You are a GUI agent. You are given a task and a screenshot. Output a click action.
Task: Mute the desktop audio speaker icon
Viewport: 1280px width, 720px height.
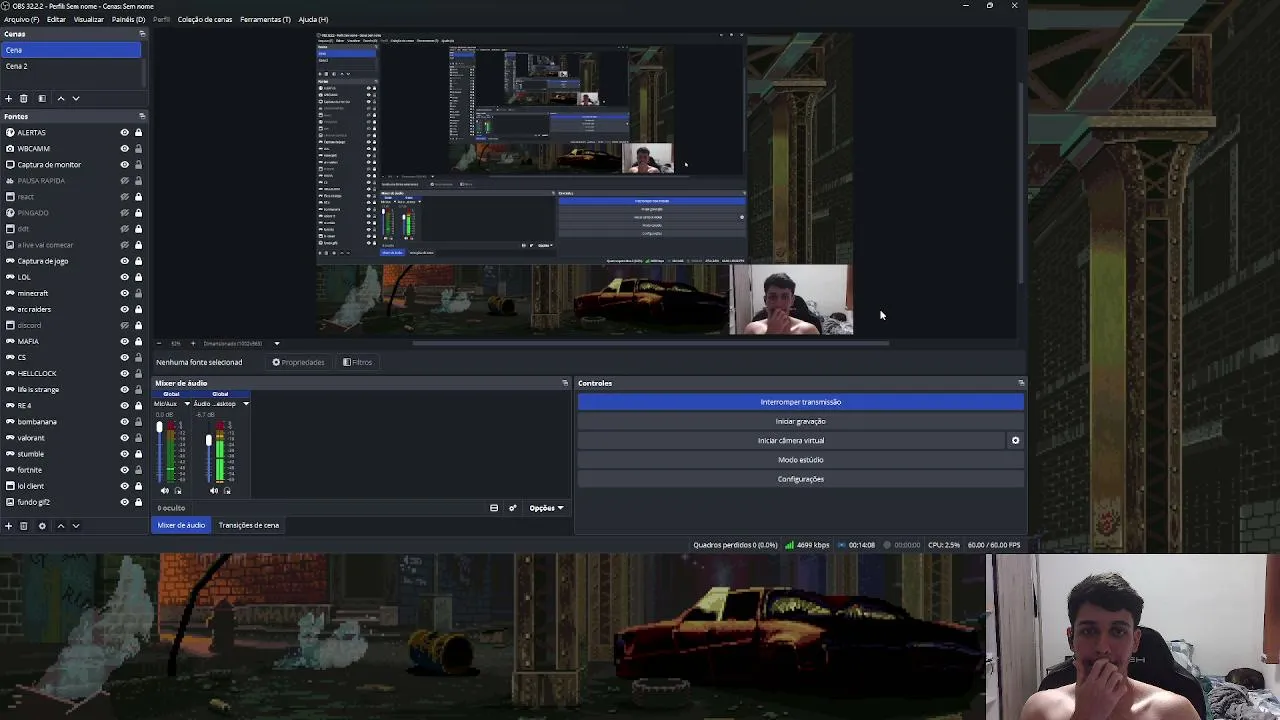coord(214,491)
